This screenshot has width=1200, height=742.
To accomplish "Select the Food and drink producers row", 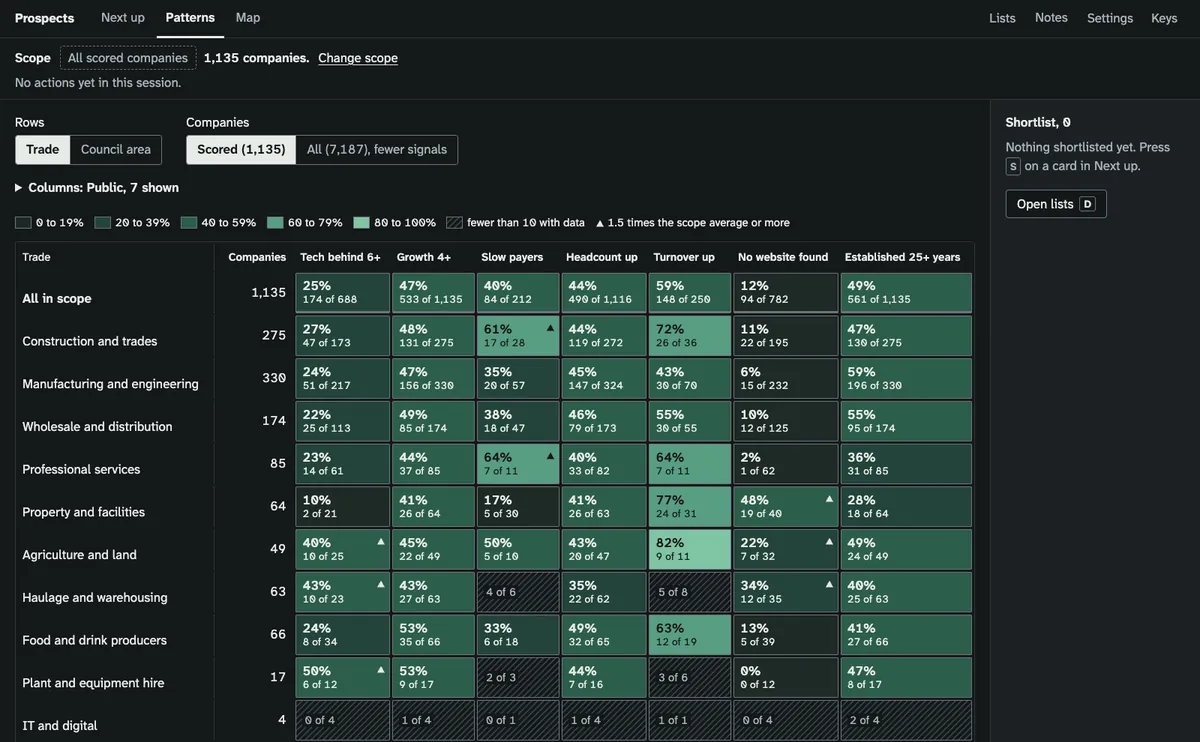I will [x=94, y=640].
